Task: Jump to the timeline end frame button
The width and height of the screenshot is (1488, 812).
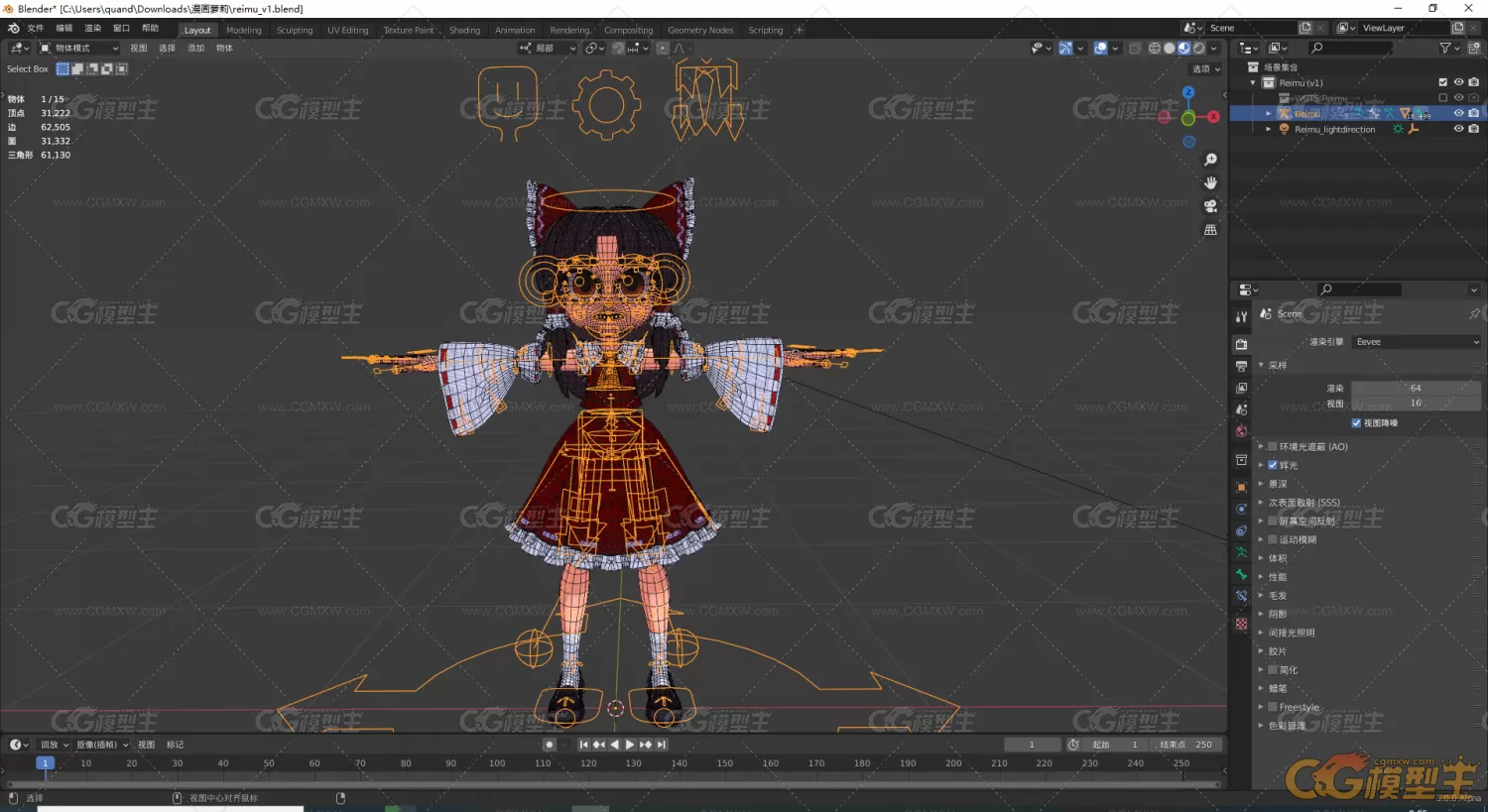Action: (x=662, y=745)
